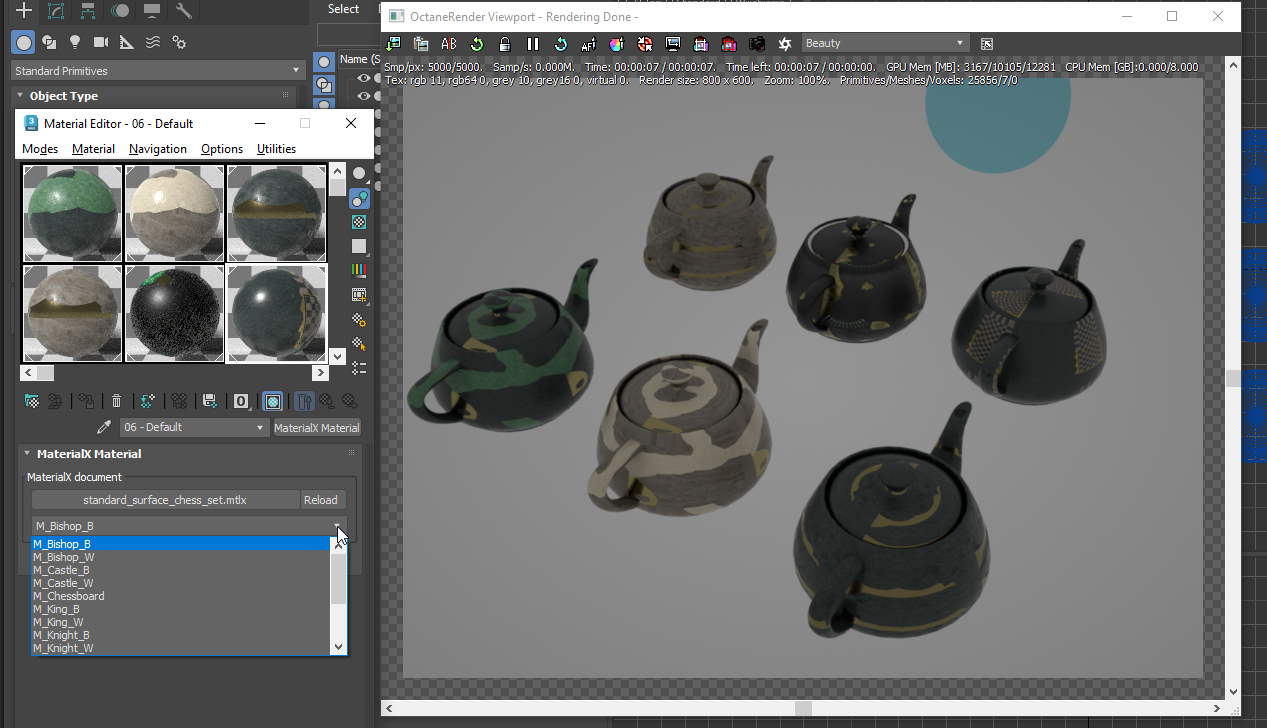The width and height of the screenshot is (1267, 728).
Task: Click the Hierarchy panel tab icon
Action: pyautogui.click(x=89, y=11)
